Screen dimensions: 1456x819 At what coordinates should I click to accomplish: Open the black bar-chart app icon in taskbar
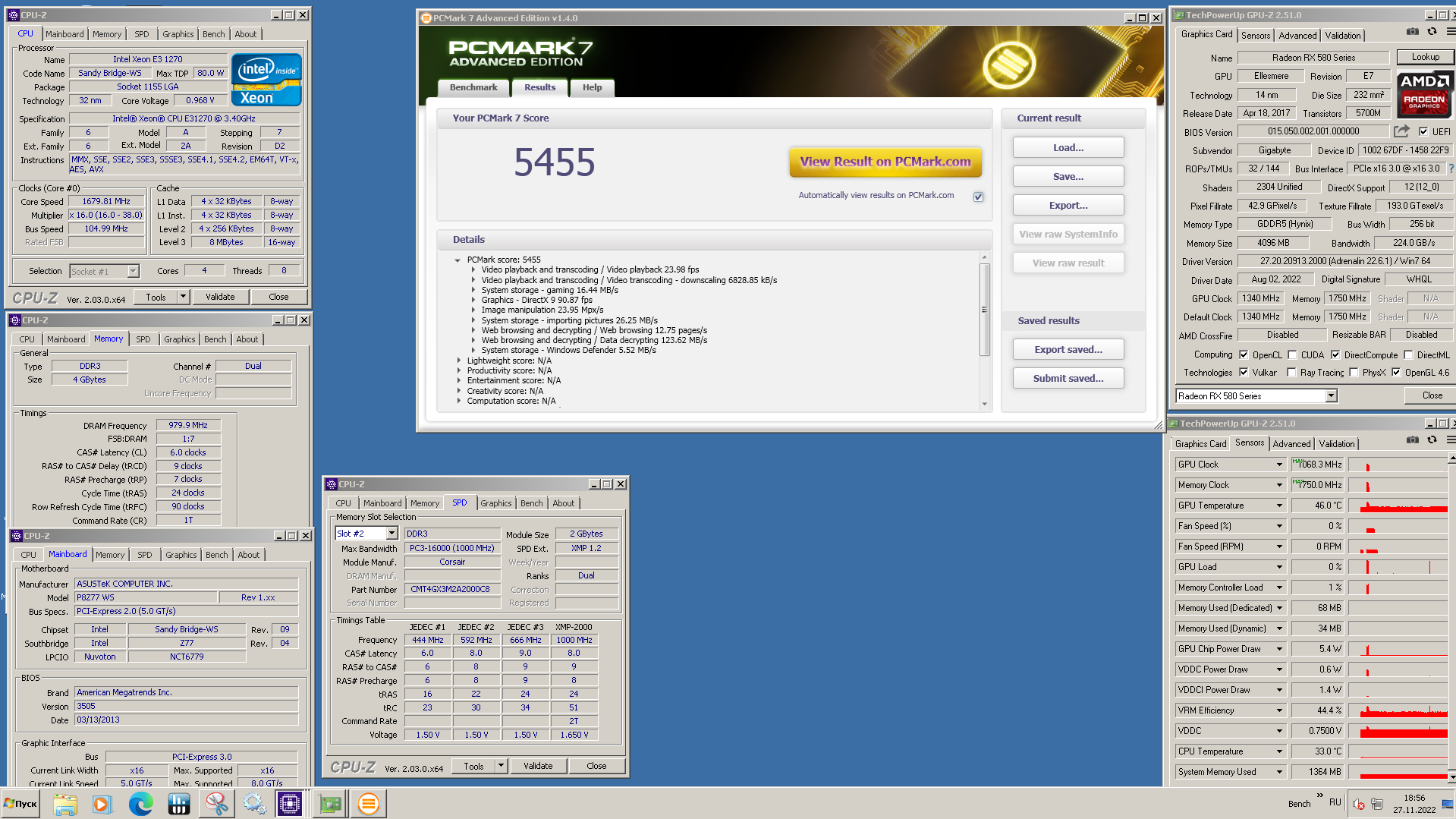tap(178, 804)
